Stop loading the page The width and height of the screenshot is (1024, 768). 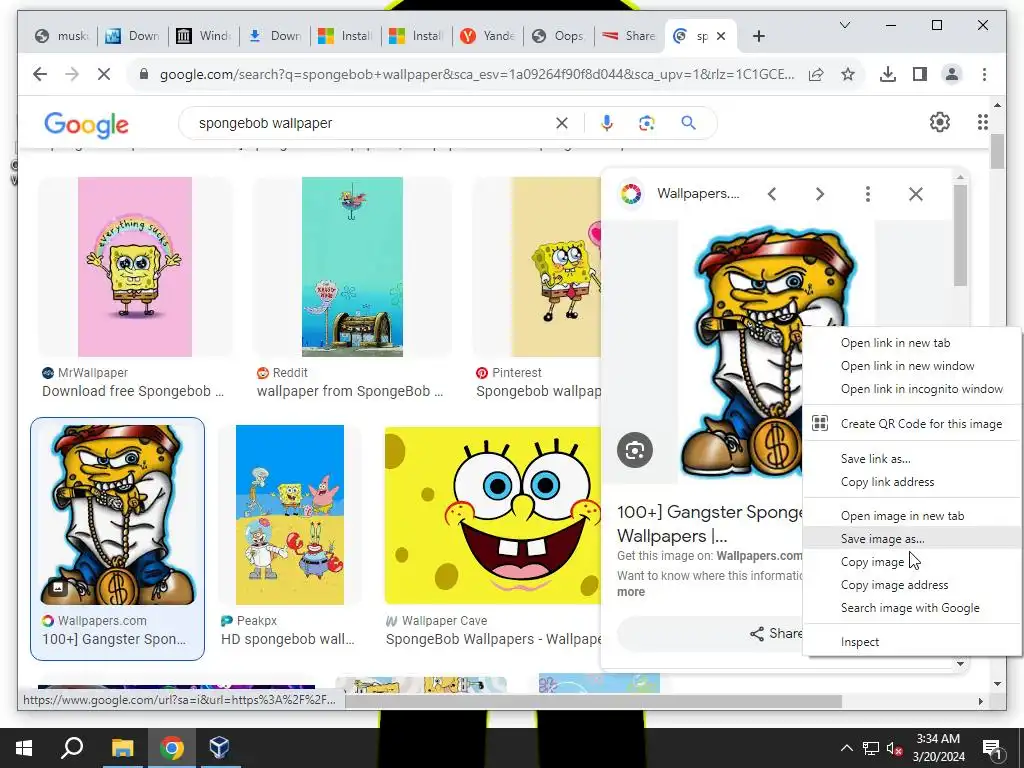pos(104,74)
